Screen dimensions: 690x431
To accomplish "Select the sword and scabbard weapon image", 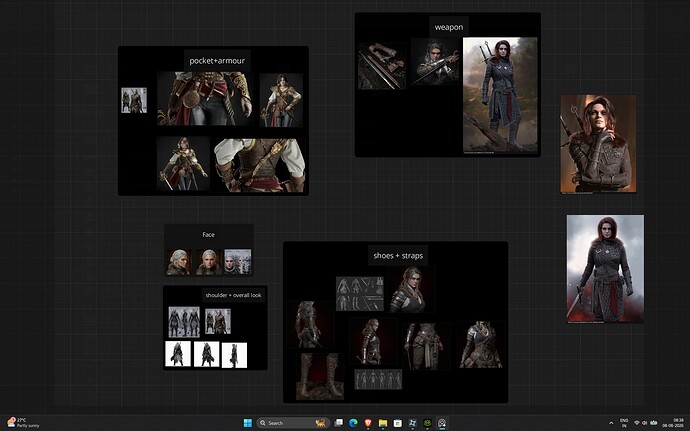I will click(x=382, y=66).
